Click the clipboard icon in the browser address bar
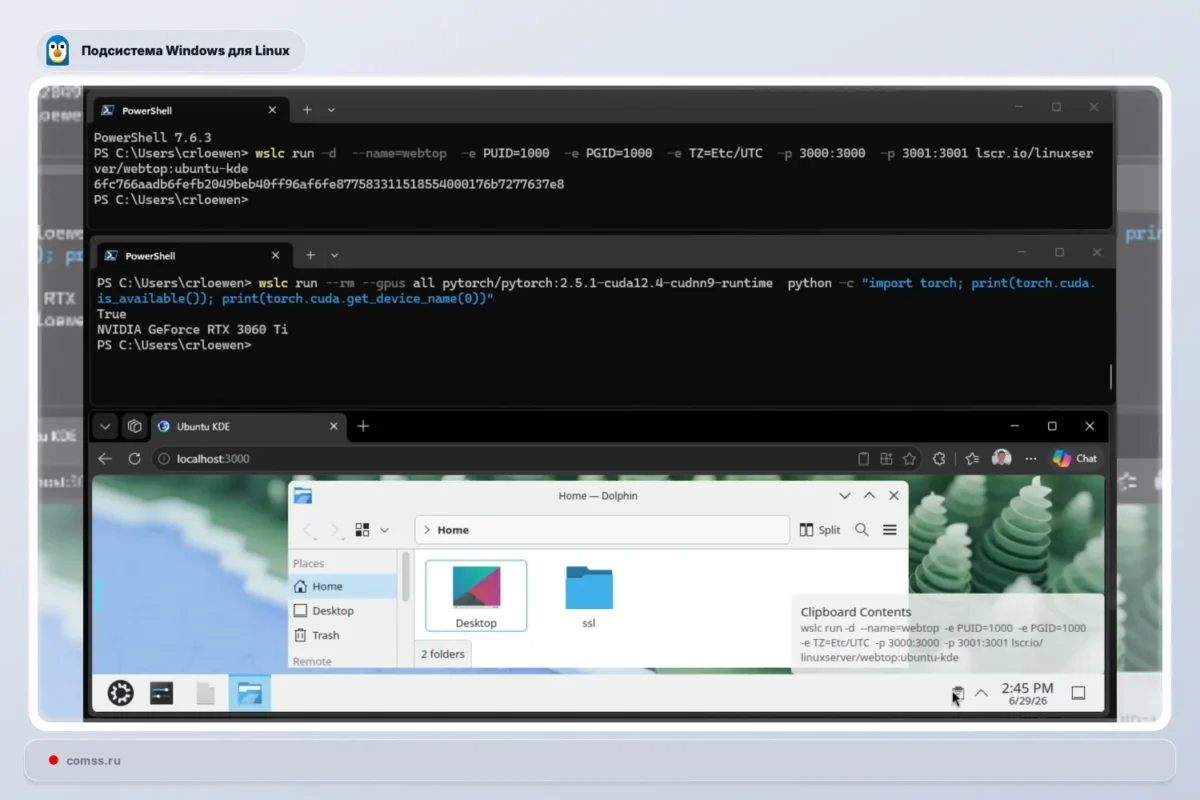 tap(864, 458)
